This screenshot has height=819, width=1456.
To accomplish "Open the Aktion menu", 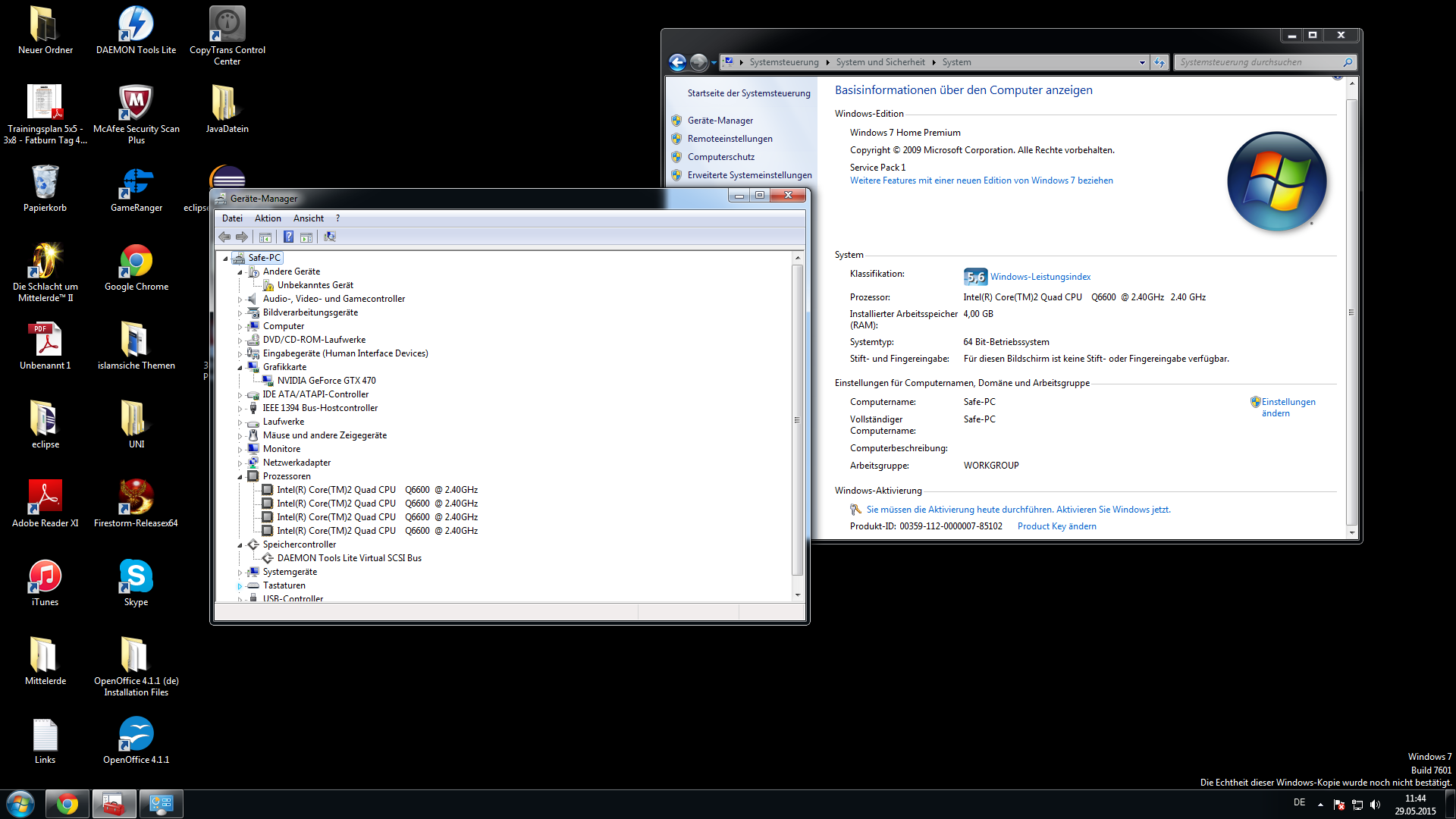I will (268, 218).
